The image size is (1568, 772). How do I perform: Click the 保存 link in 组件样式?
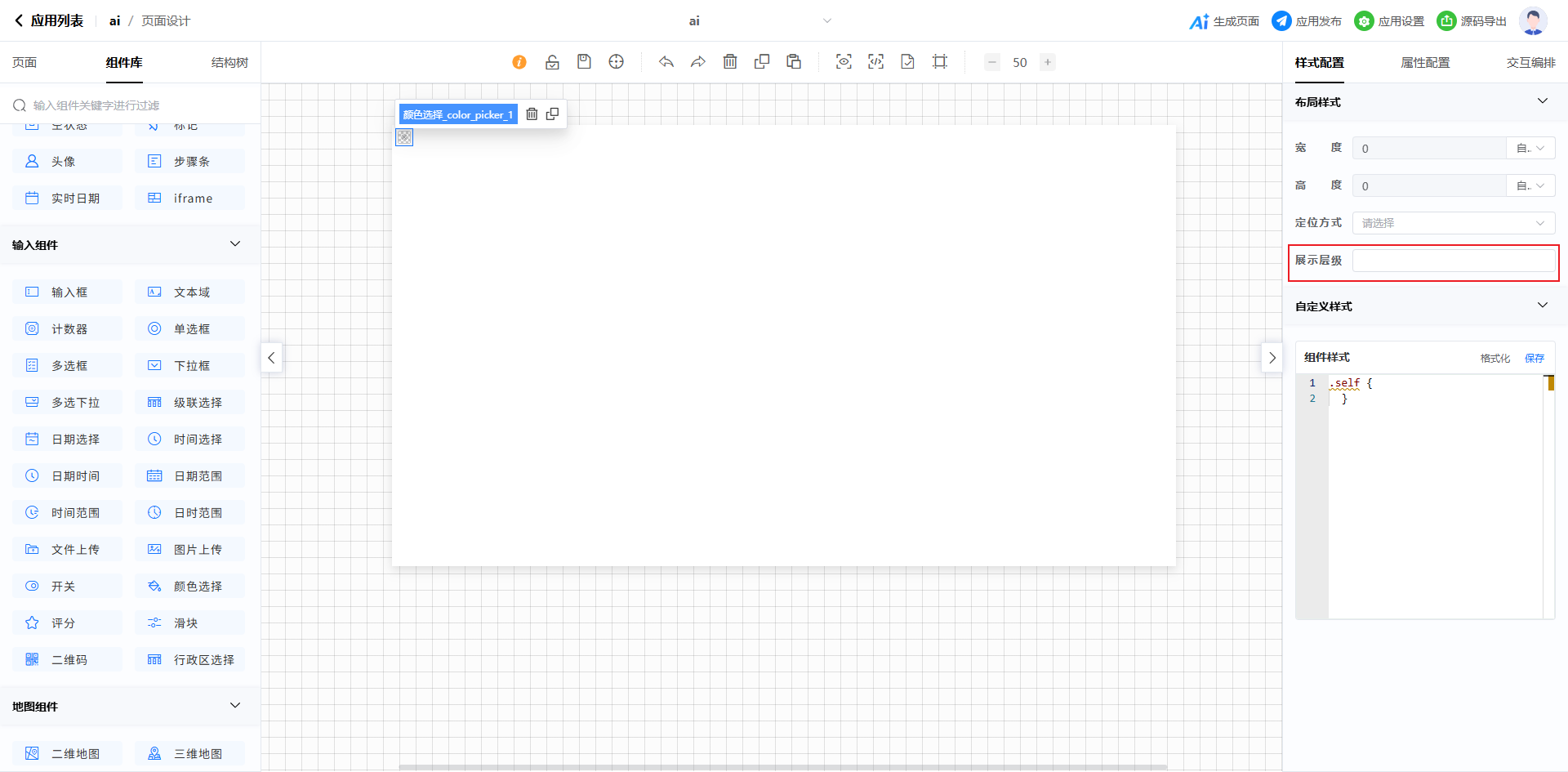click(1535, 358)
